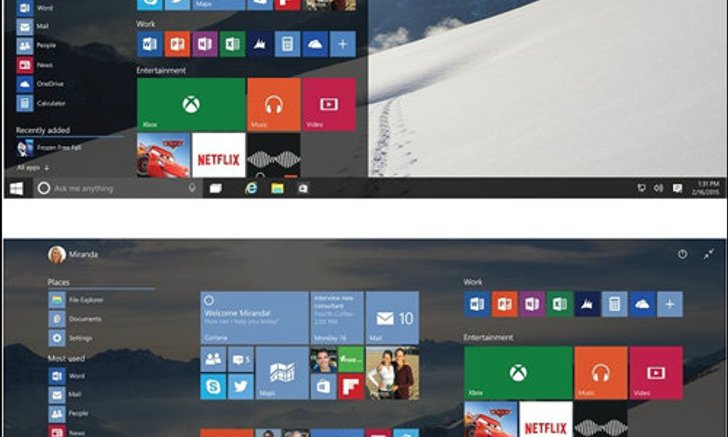728x437 pixels.
Task: Launch Frozen Free Fall under Recently added
Action: (x=49, y=148)
